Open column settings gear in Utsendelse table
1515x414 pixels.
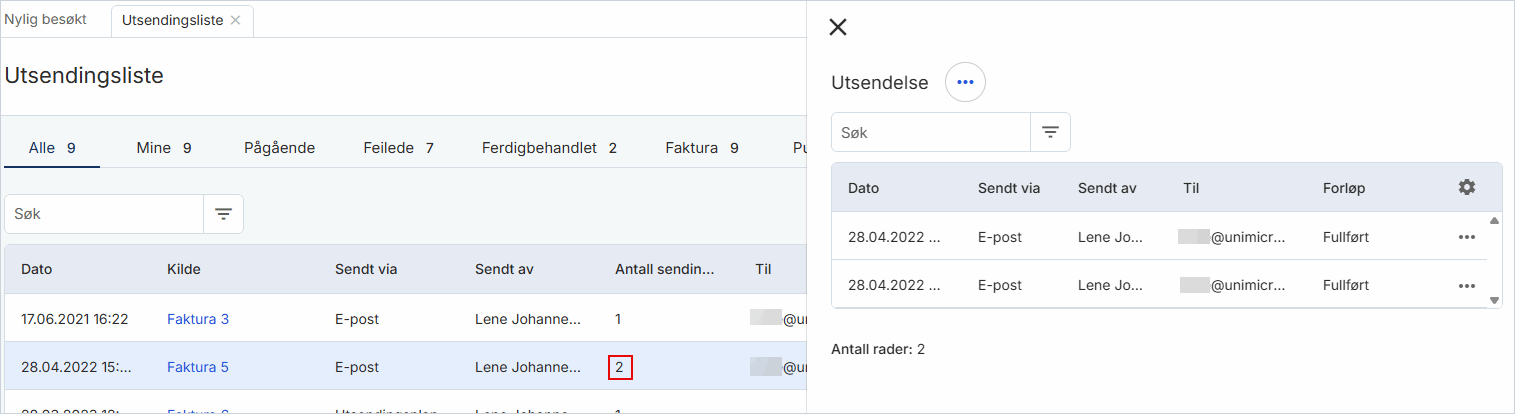[x=1466, y=187]
